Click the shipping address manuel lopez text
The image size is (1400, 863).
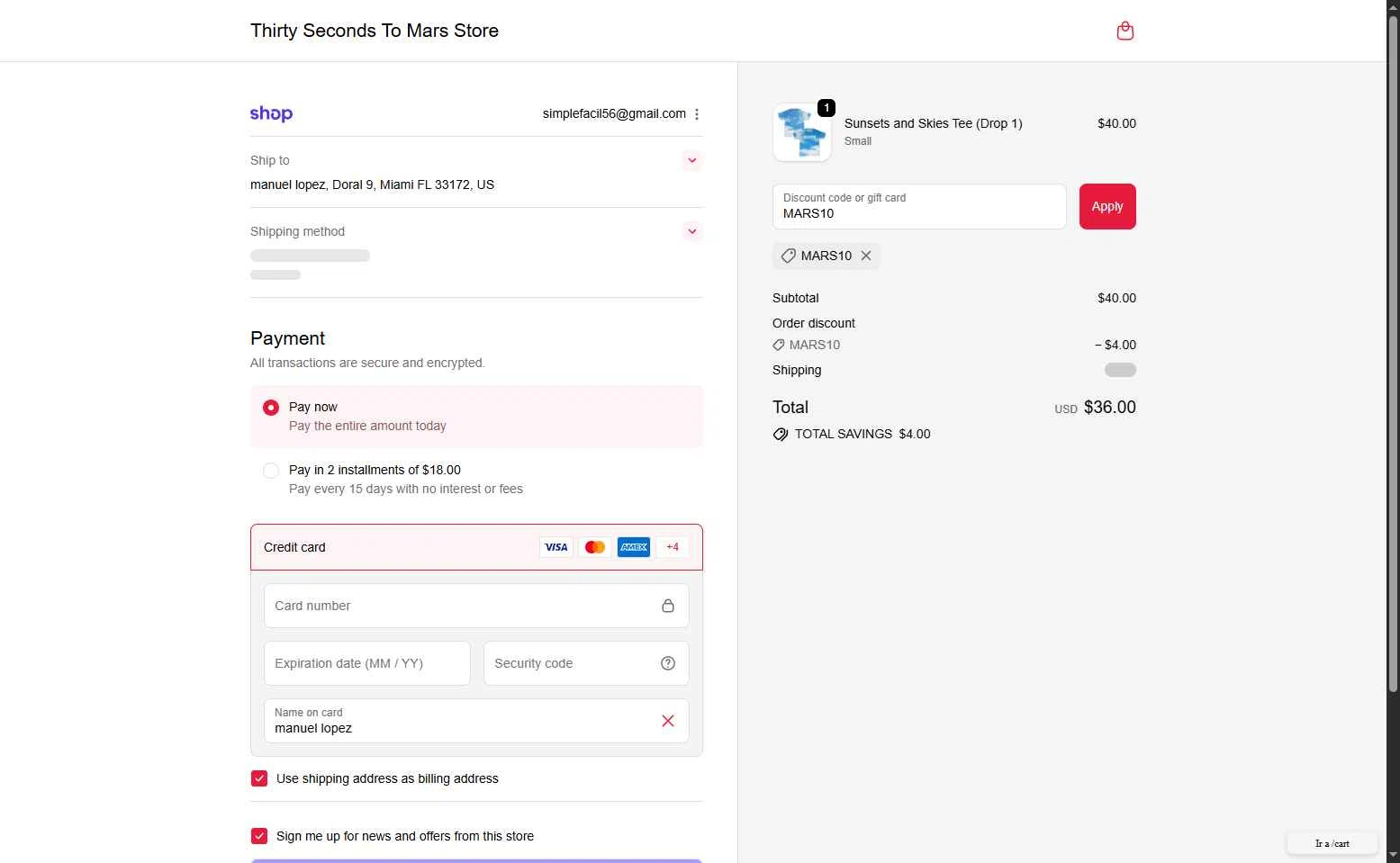[372, 184]
